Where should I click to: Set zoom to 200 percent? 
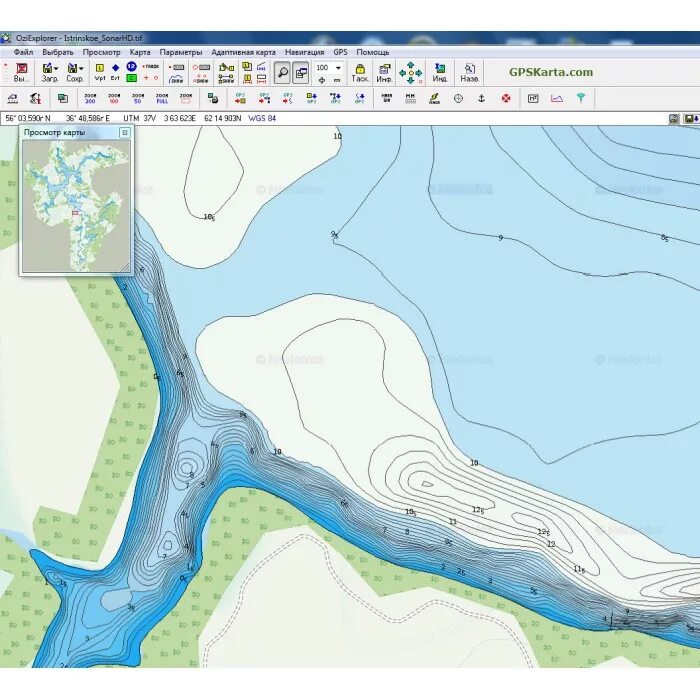(90, 98)
